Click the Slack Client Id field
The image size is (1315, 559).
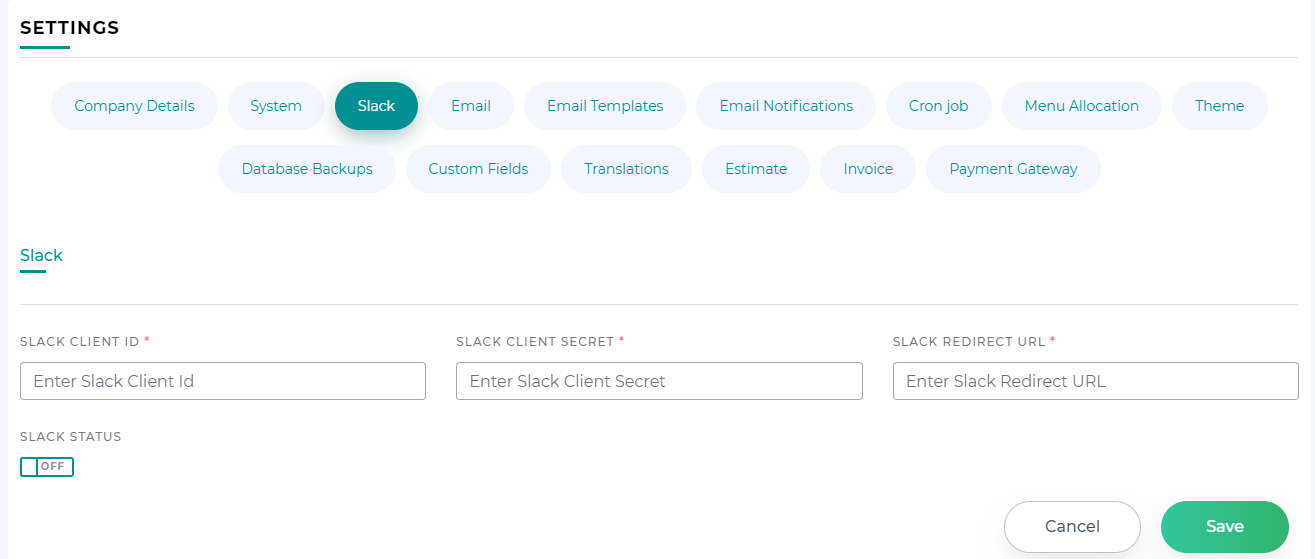point(223,381)
